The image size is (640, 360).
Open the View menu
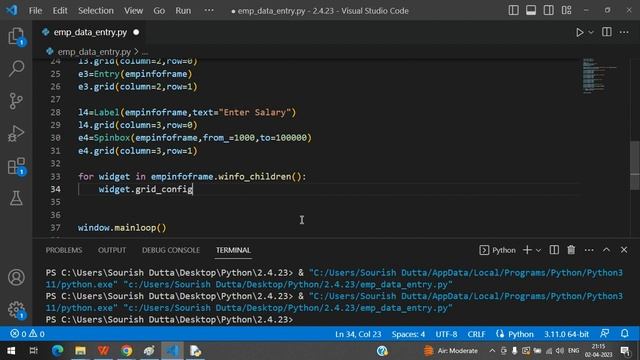coord(133,11)
